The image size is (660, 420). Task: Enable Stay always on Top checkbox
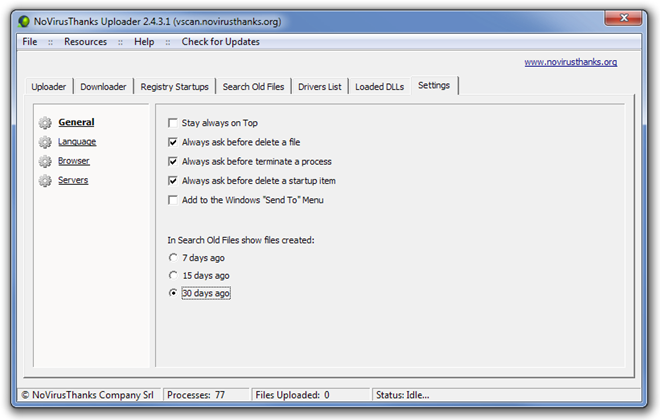tap(173, 123)
